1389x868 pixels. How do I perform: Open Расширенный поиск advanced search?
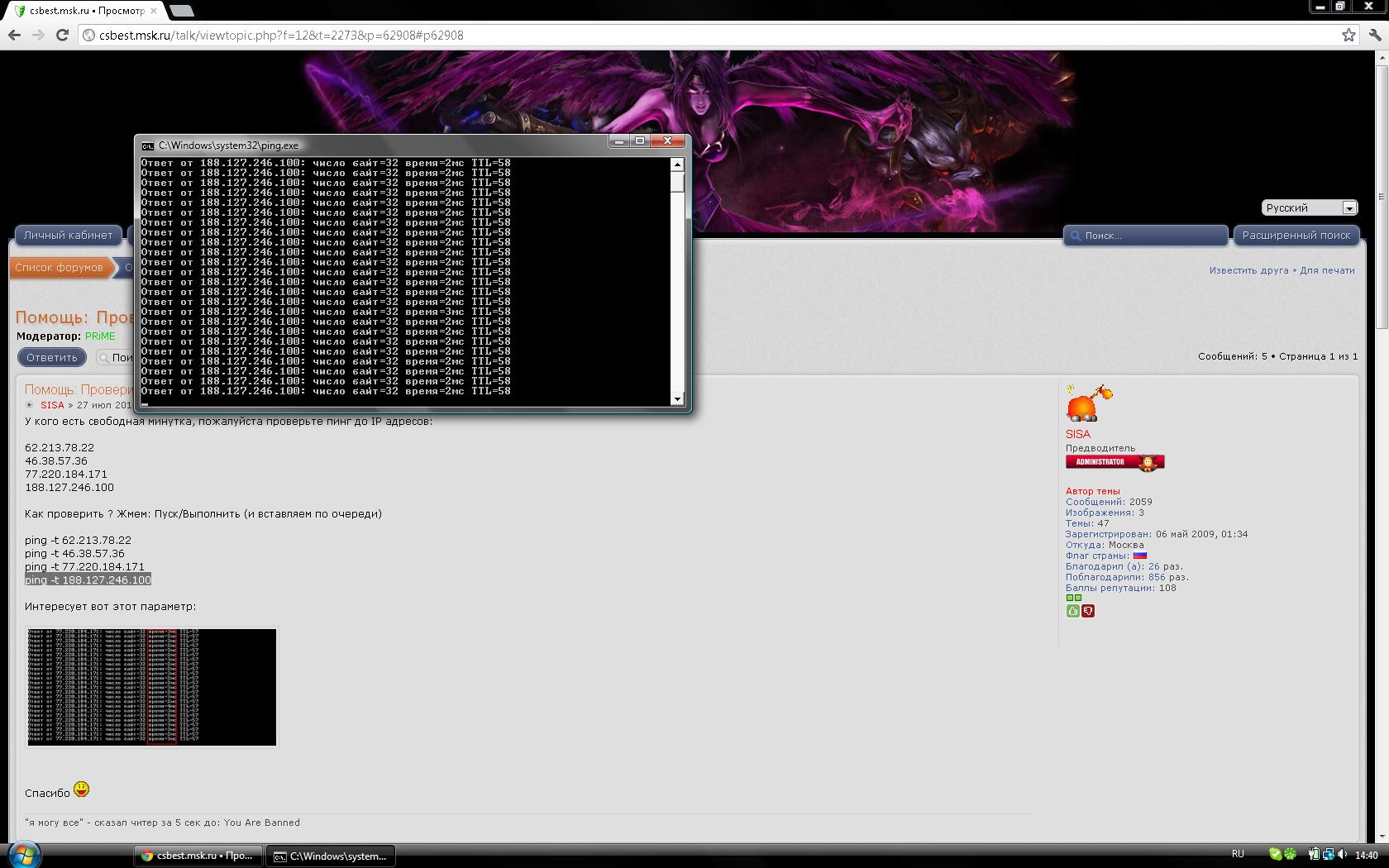(1296, 236)
